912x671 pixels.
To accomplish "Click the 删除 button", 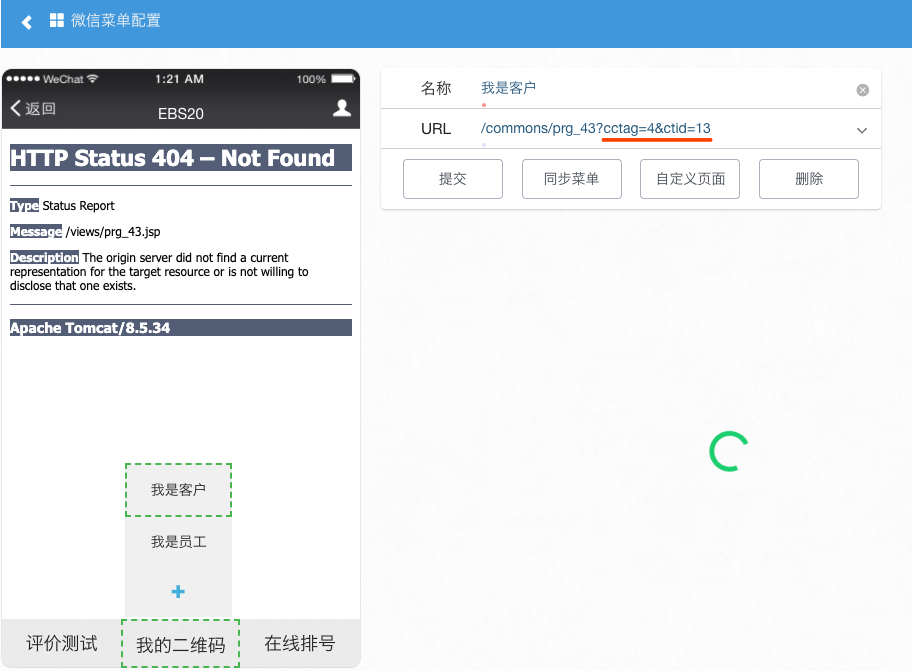I will [808, 179].
